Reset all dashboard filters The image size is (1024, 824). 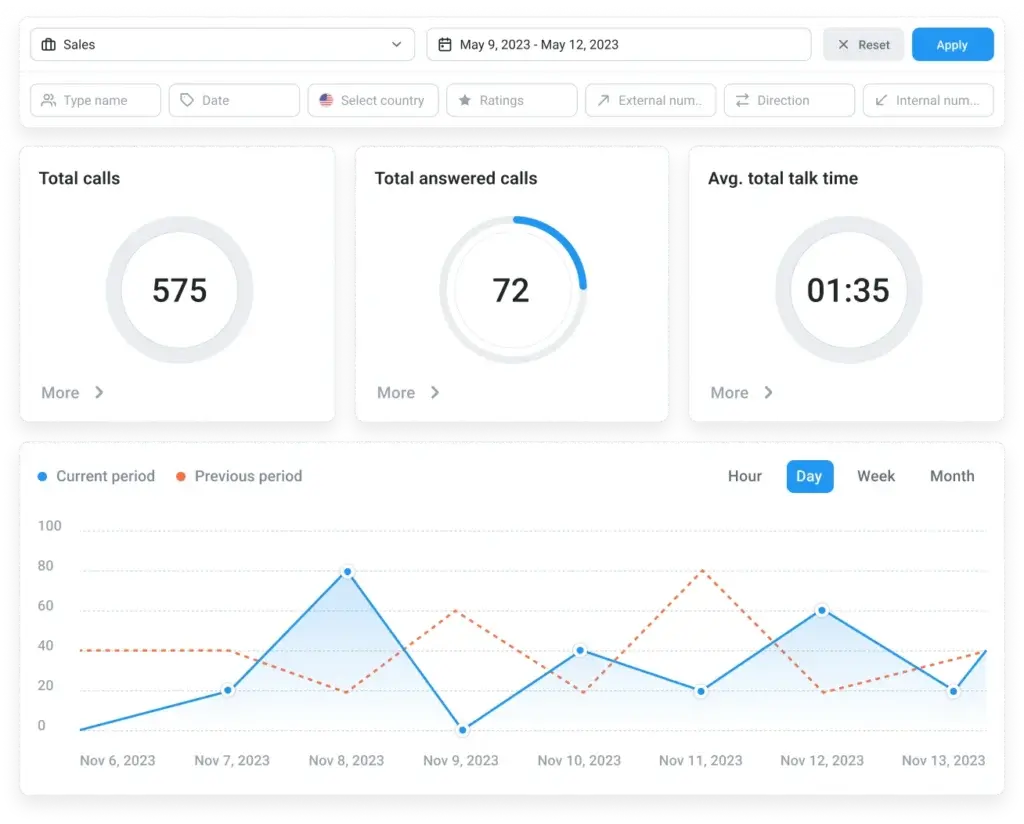[x=862, y=44]
